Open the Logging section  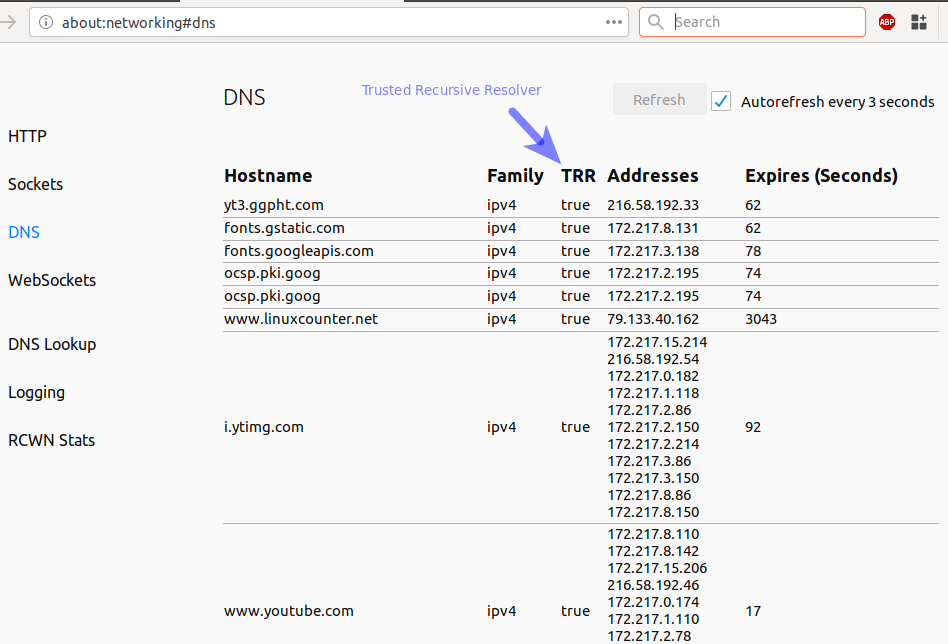coord(36,392)
